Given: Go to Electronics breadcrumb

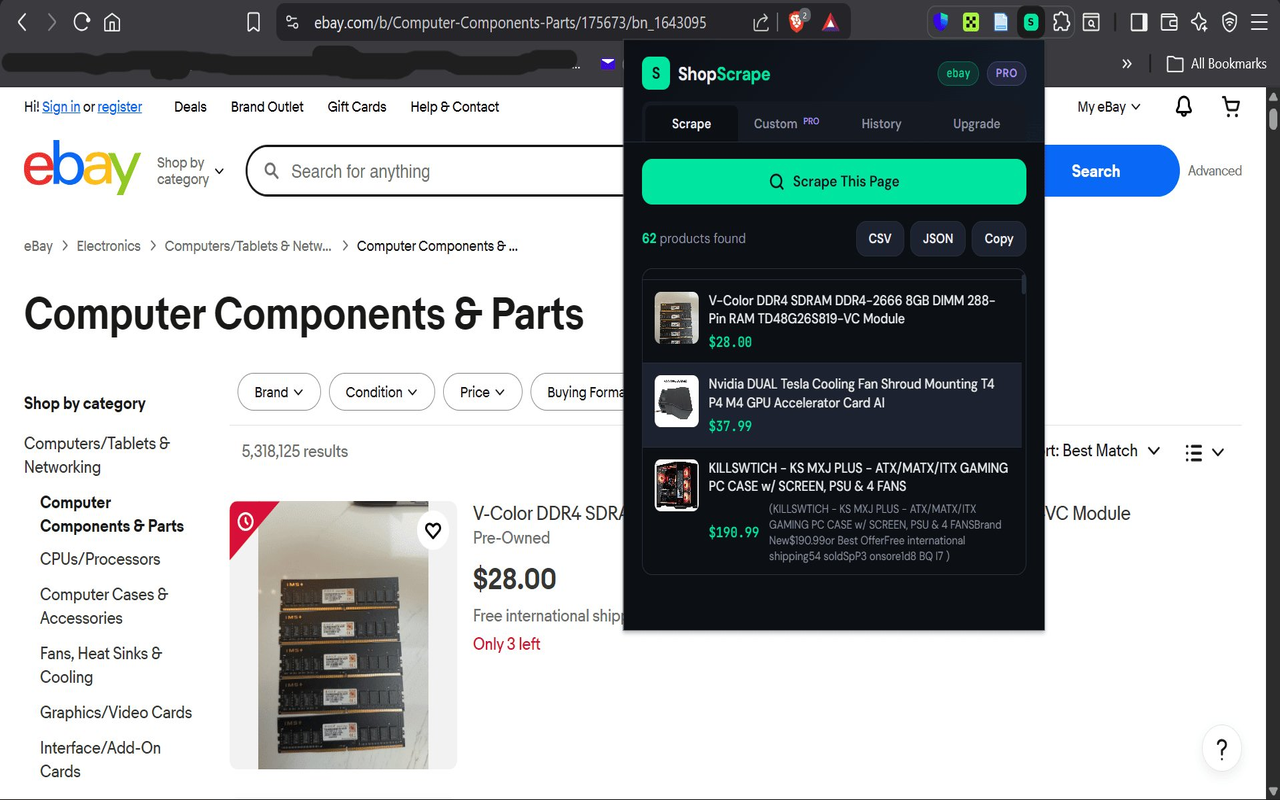Looking at the screenshot, I should tap(108, 246).
